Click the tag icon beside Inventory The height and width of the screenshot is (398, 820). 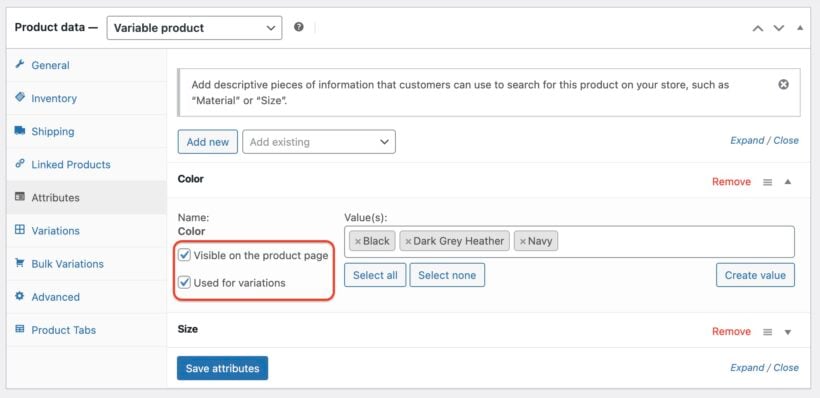pos(20,97)
